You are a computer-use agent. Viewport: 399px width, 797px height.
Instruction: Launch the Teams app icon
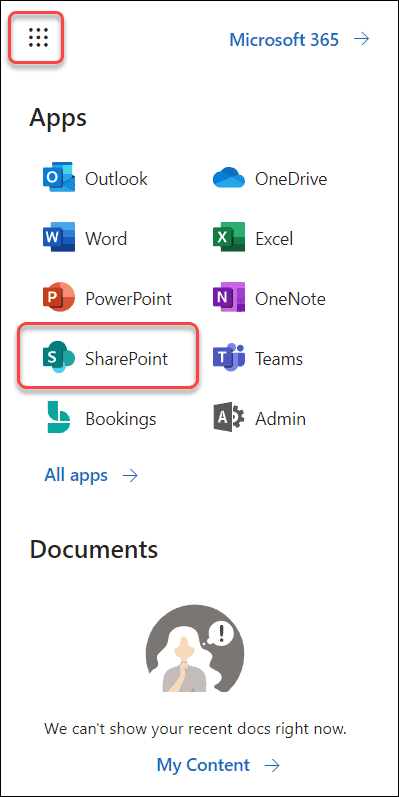(229, 358)
